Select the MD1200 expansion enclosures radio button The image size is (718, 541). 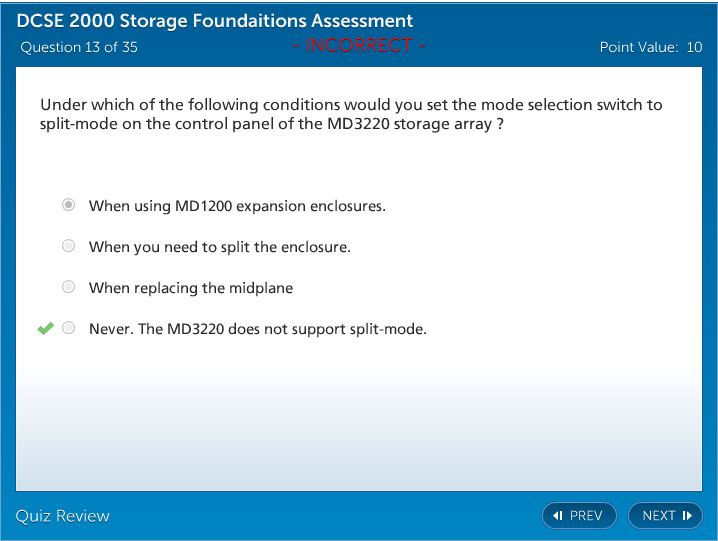point(68,205)
